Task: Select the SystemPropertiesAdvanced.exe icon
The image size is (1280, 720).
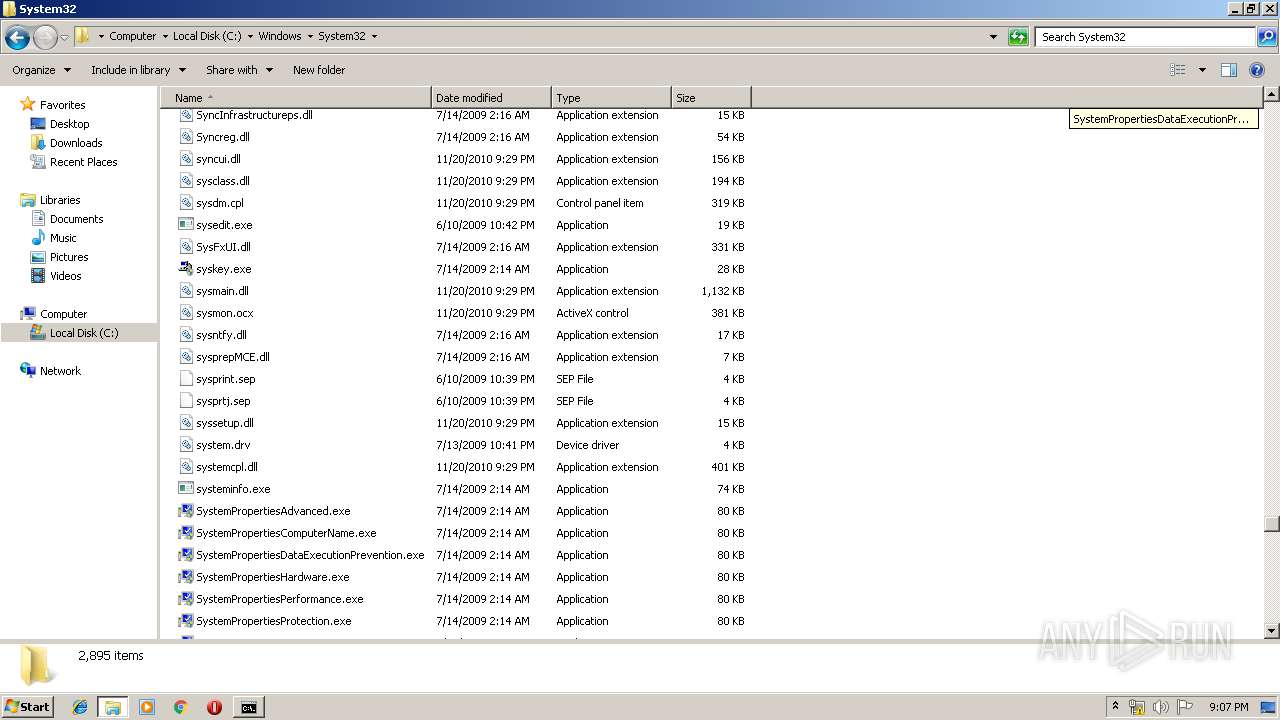Action: [x=186, y=511]
